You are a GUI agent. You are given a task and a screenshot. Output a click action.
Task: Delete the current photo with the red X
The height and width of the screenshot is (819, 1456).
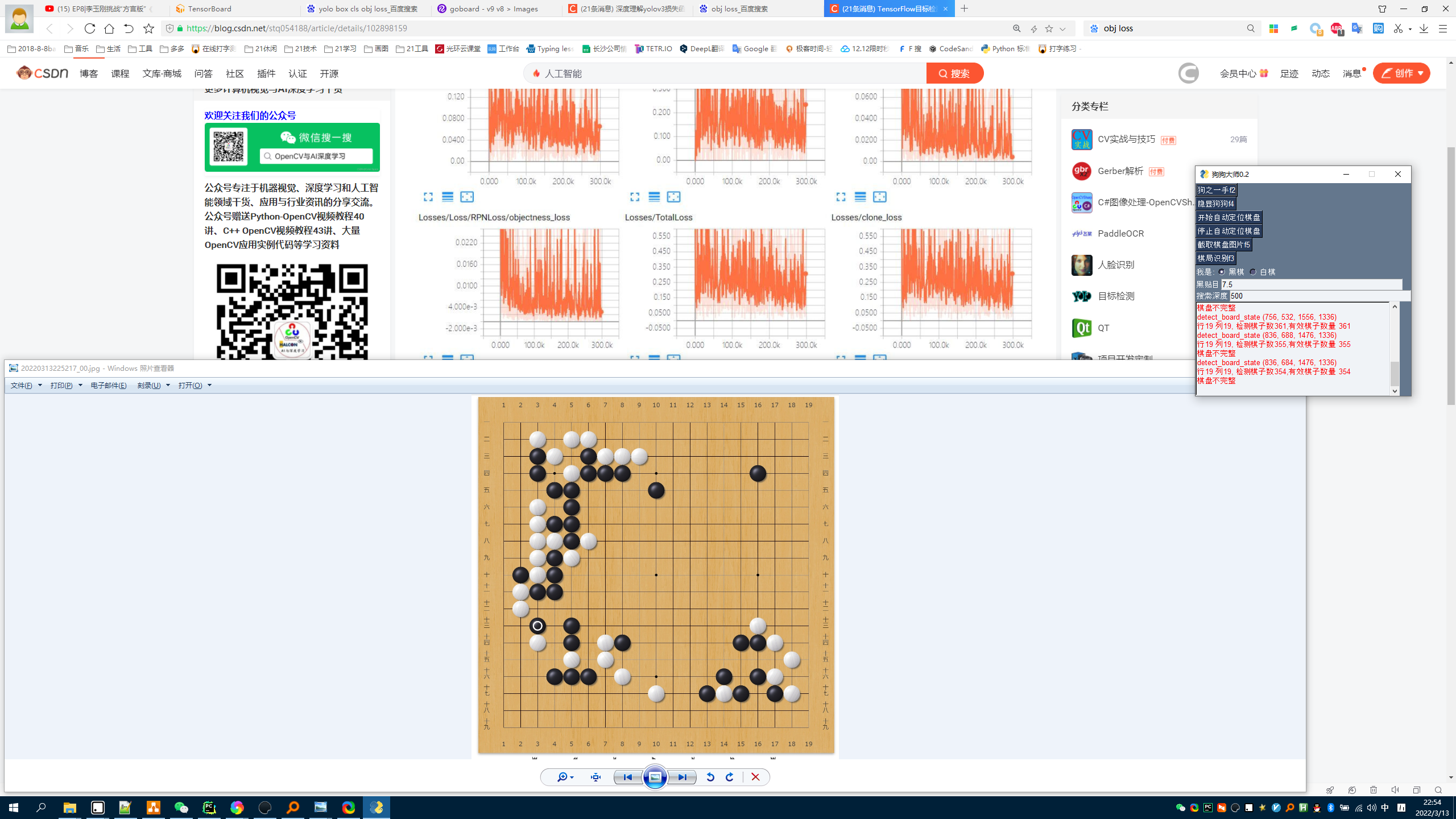click(756, 777)
